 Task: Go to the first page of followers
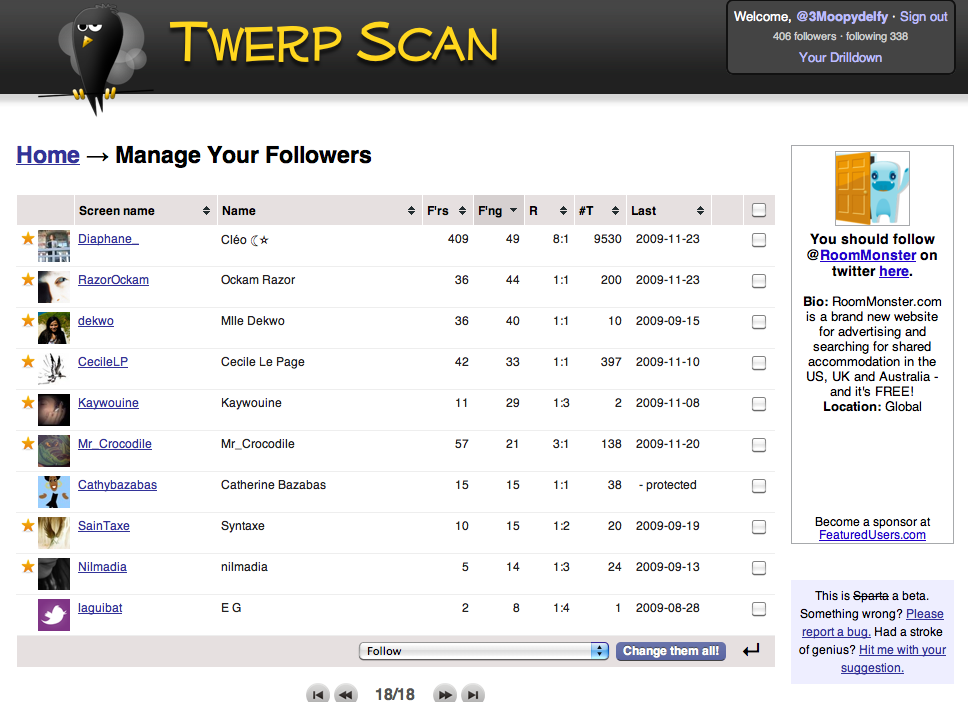pyautogui.click(x=317, y=695)
